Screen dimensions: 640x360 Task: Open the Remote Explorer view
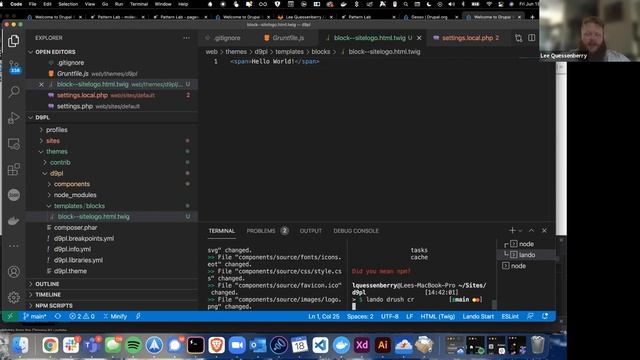click(x=13, y=144)
